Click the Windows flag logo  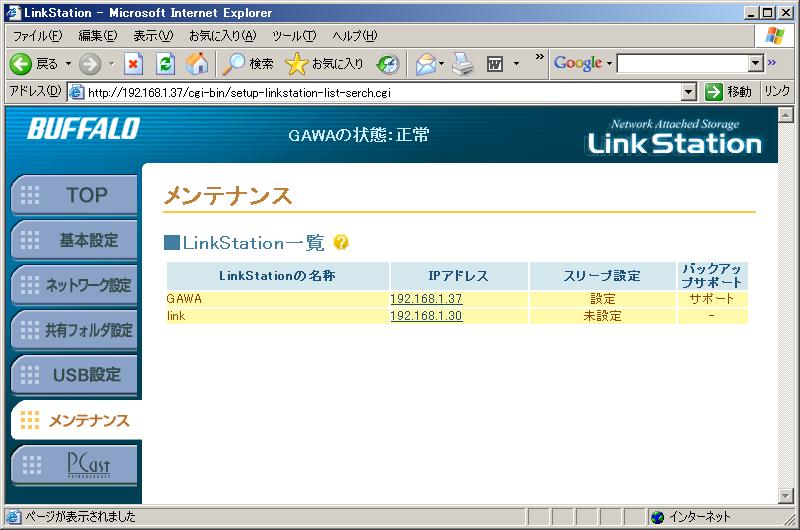[x=774, y=36]
